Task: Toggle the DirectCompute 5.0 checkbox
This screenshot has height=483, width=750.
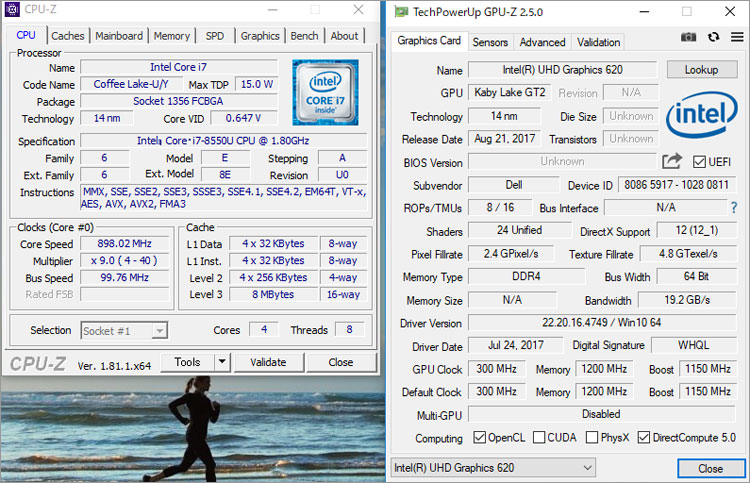Action: coord(644,437)
